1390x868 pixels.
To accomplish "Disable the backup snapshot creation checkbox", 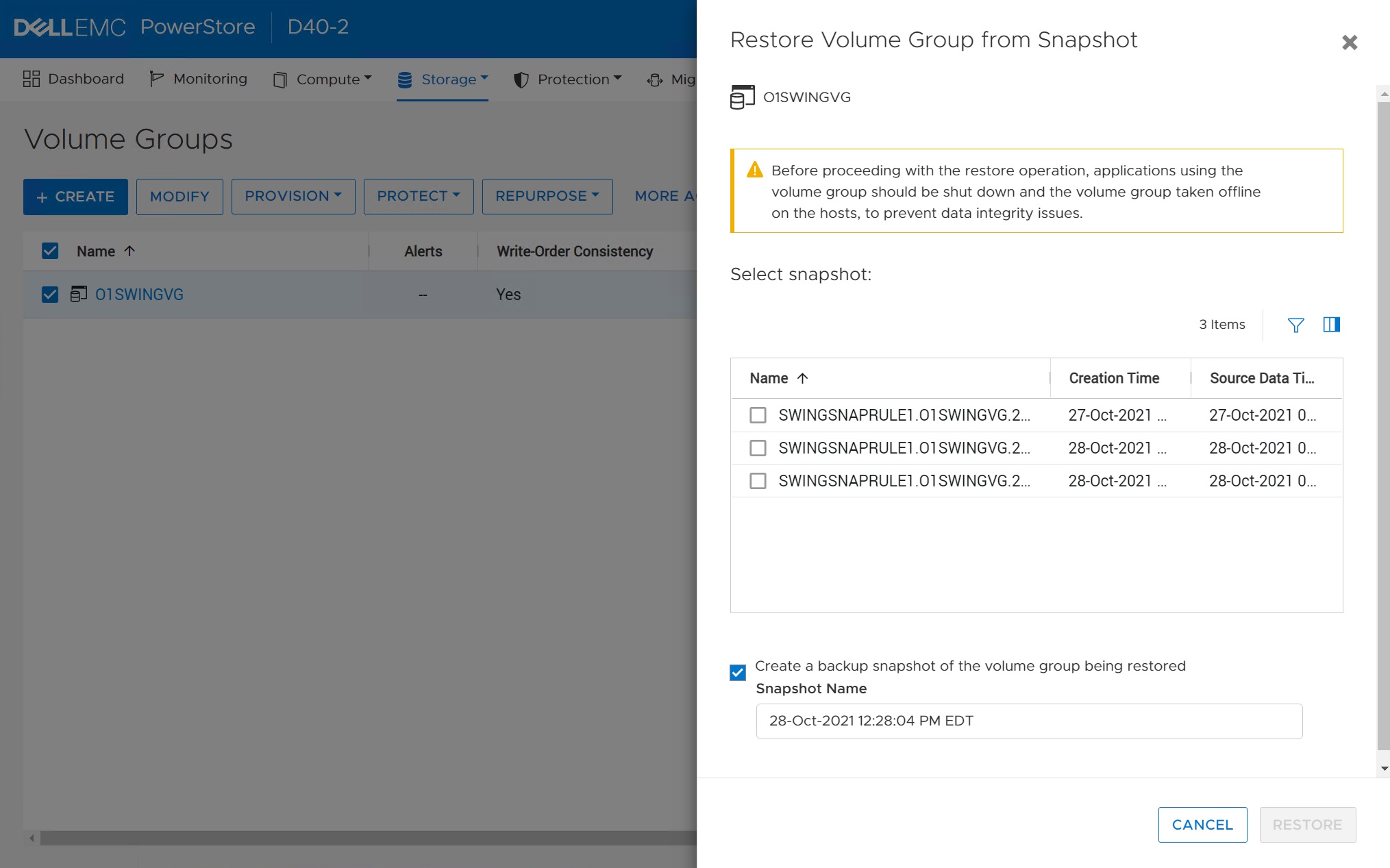I will click(x=737, y=673).
